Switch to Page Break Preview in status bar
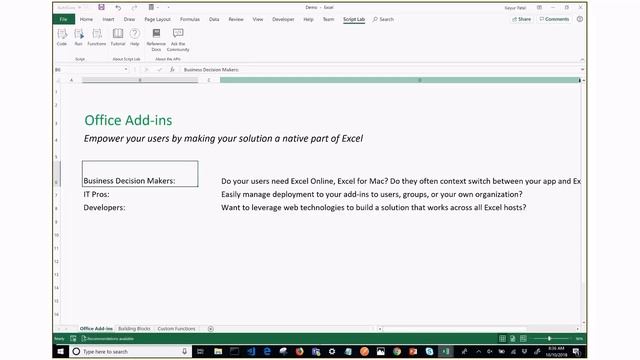 pyautogui.click(x=523, y=339)
